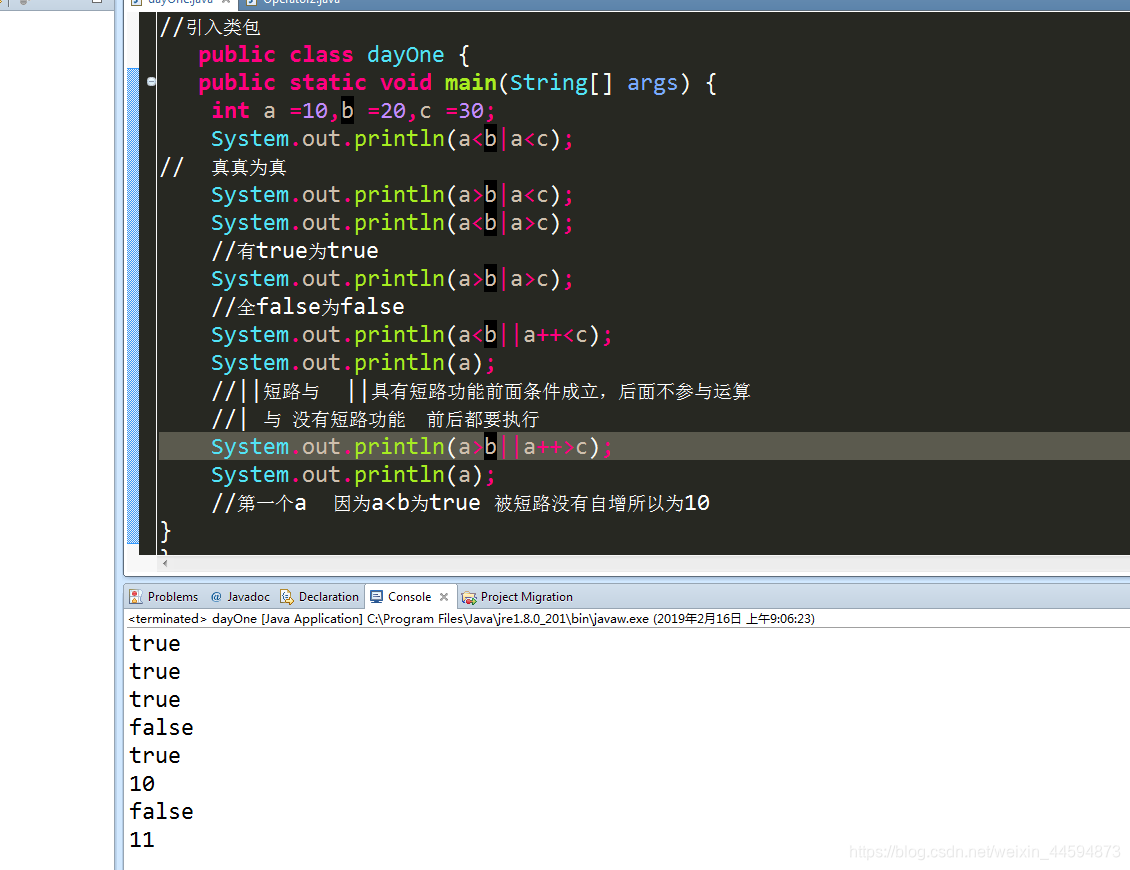Click the println(a<b||a++<c) statement
1130x870 pixels.
411,335
